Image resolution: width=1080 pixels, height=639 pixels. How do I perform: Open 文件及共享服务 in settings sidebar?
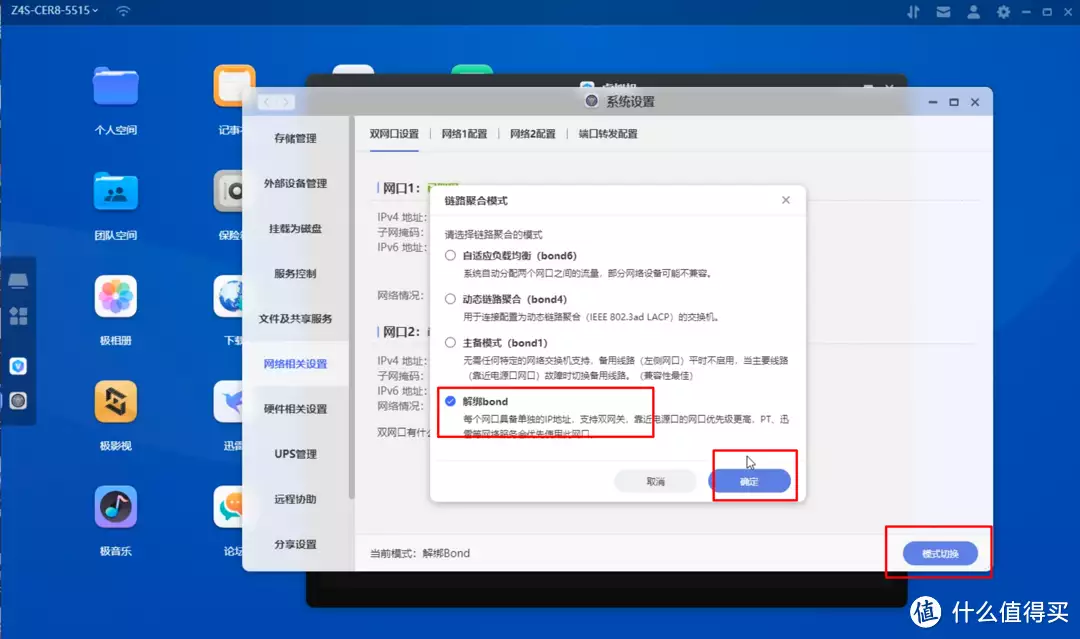pyautogui.click(x=295, y=319)
